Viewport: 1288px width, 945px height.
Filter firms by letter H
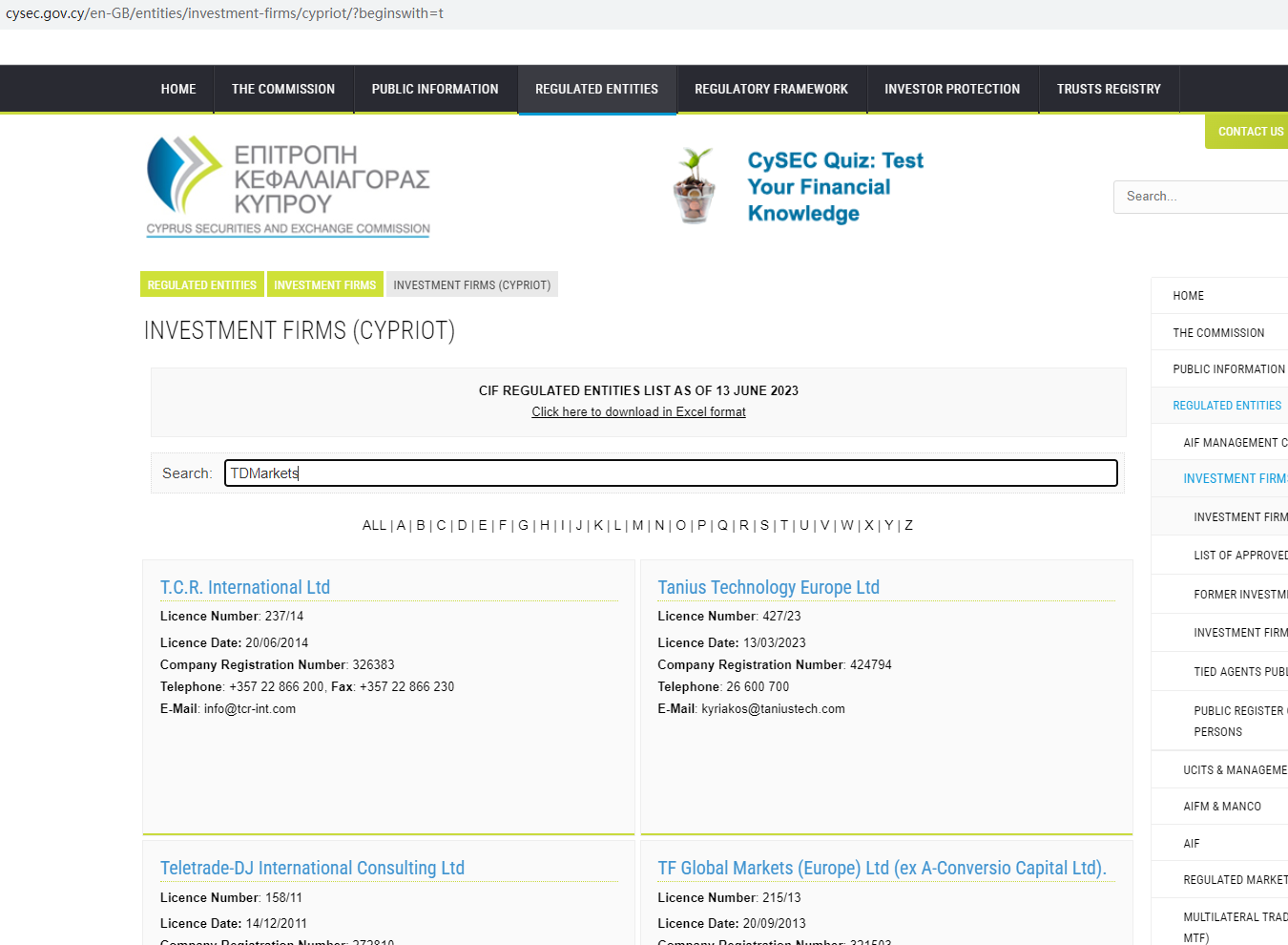(x=545, y=525)
